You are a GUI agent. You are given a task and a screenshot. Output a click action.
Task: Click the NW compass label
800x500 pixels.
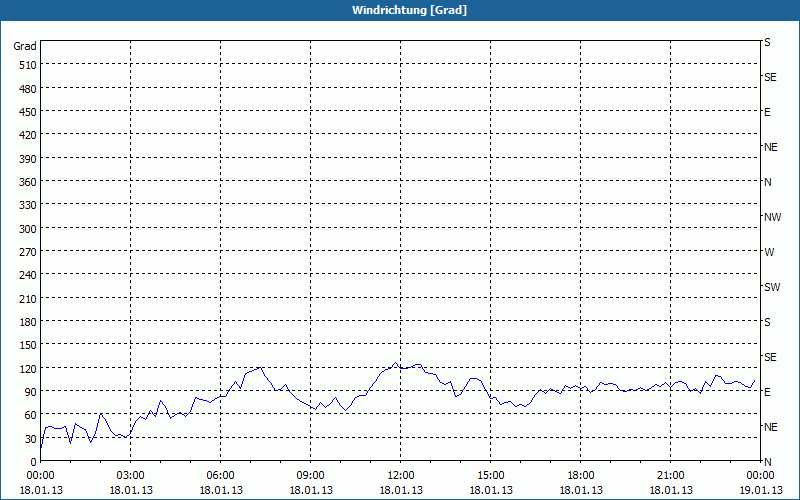pyautogui.click(x=772, y=217)
